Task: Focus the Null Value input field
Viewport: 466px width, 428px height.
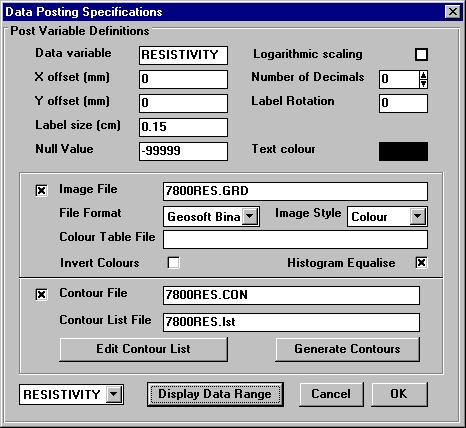Action: pyautogui.click(x=183, y=151)
